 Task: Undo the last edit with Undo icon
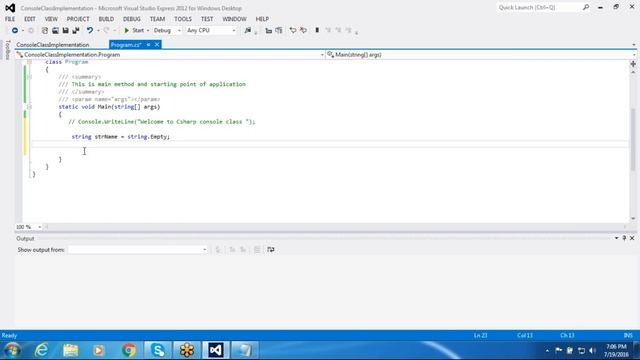(x=90, y=31)
